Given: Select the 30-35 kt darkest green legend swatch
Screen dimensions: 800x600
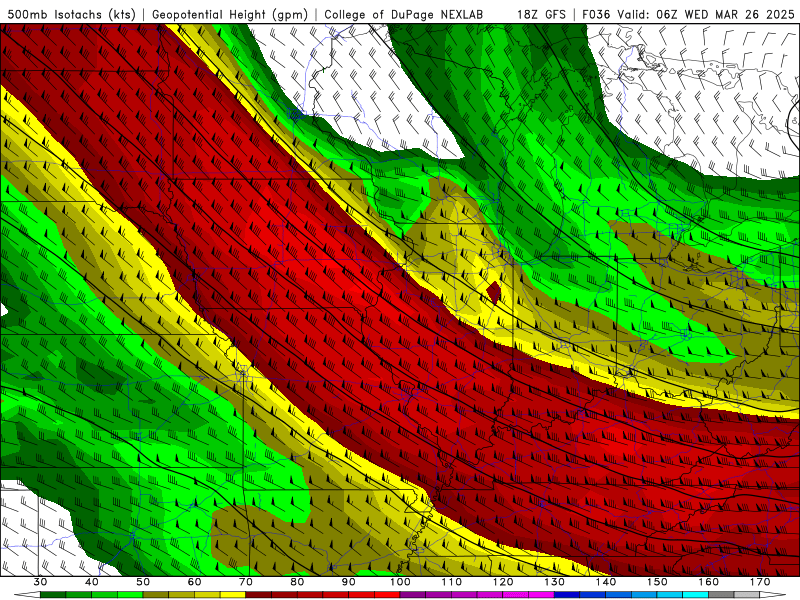Looking at the screenshot, I should coord(53,595).
